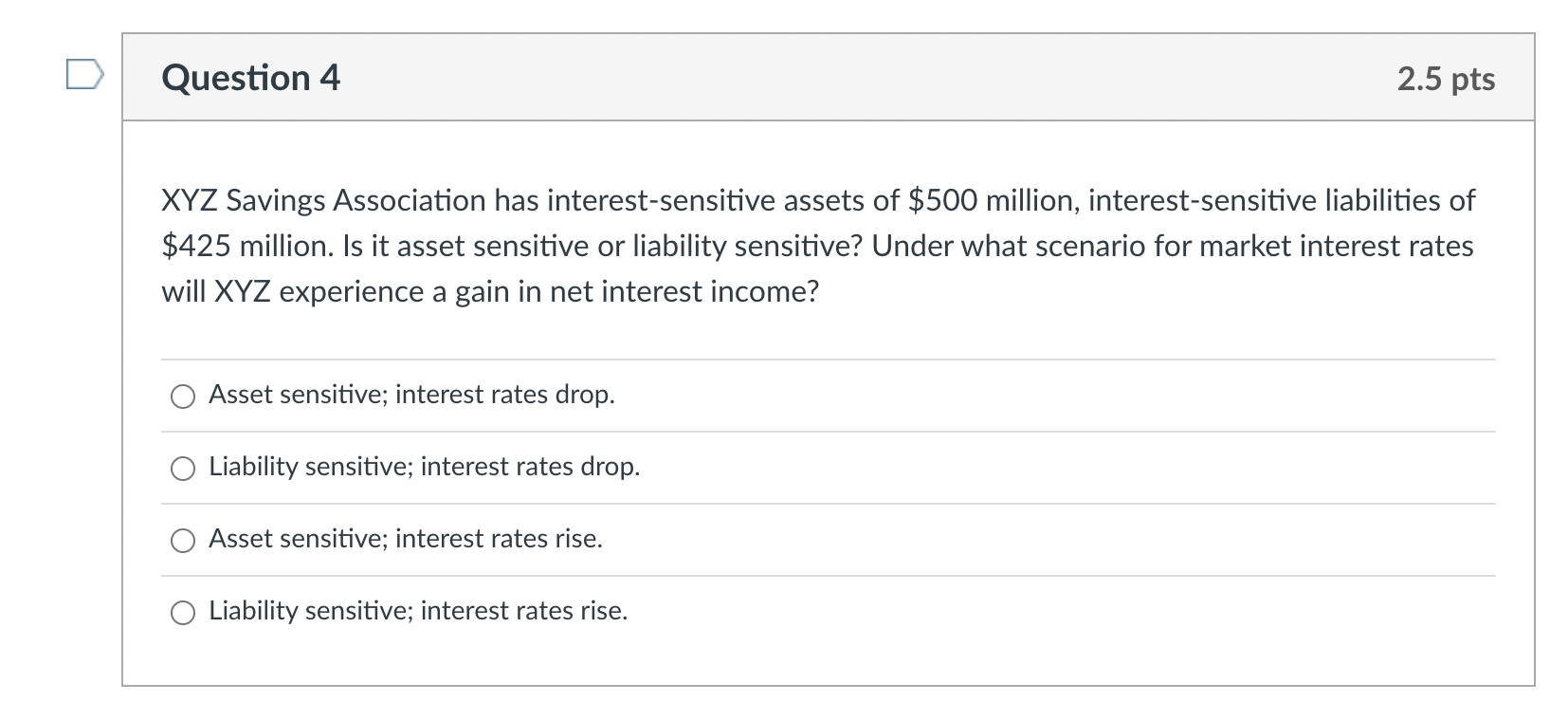The width and height of the screenshot is (1568, 702).
Task: Click the 'Liability sensitive; interest rates rise.' answer text
Action: pyautogui.click(x=418, y=611)
